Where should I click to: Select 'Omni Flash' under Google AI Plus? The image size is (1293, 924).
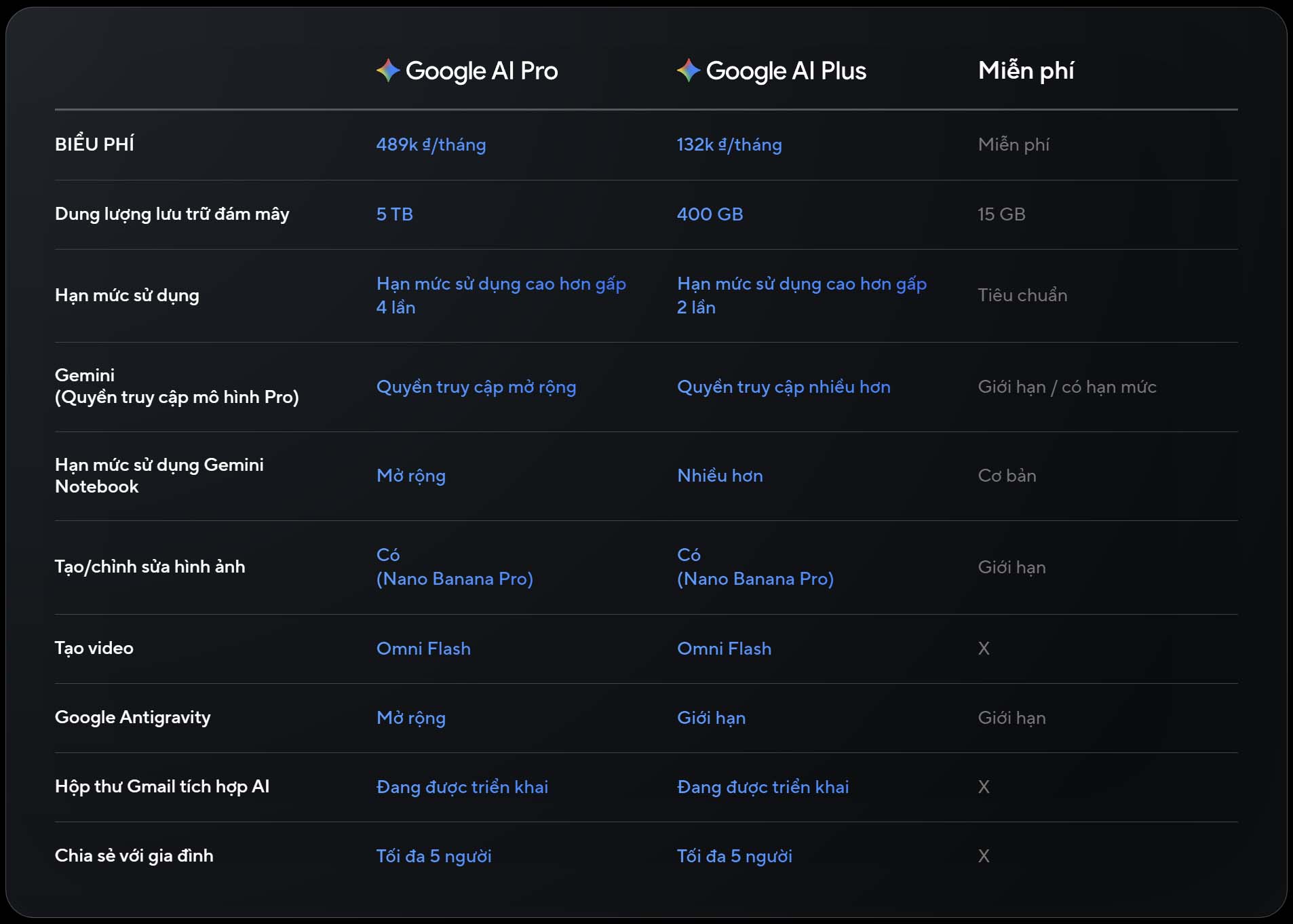[724, 649]
